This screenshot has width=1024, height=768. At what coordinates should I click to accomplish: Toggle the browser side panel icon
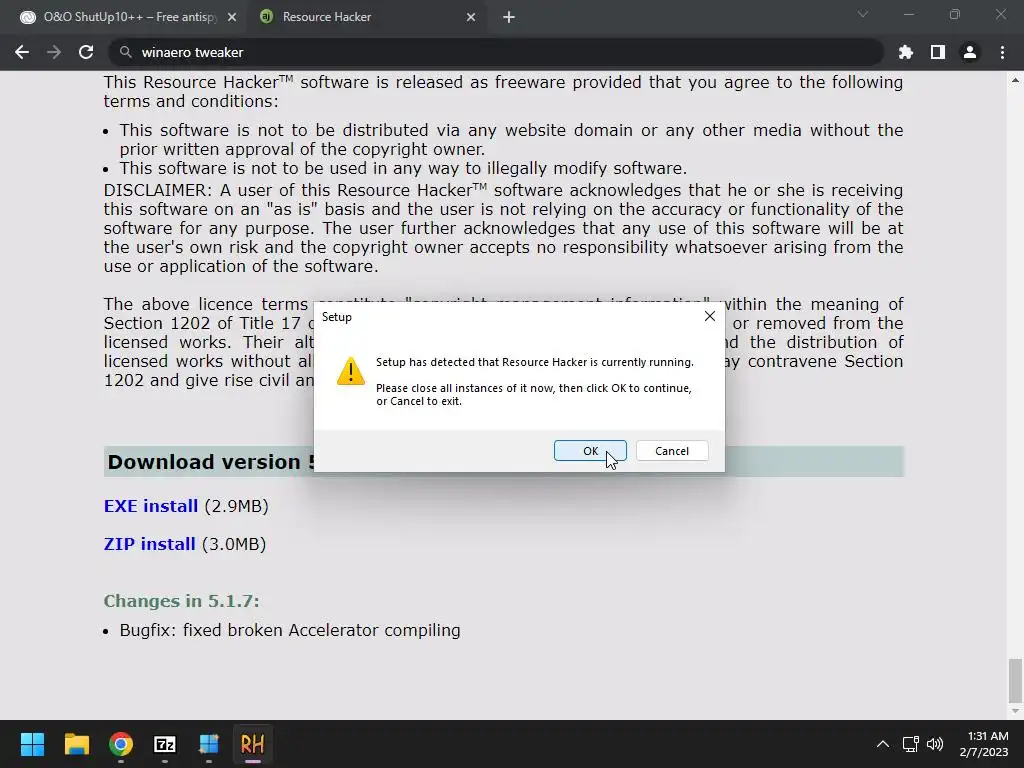click(x=938, y=52)
